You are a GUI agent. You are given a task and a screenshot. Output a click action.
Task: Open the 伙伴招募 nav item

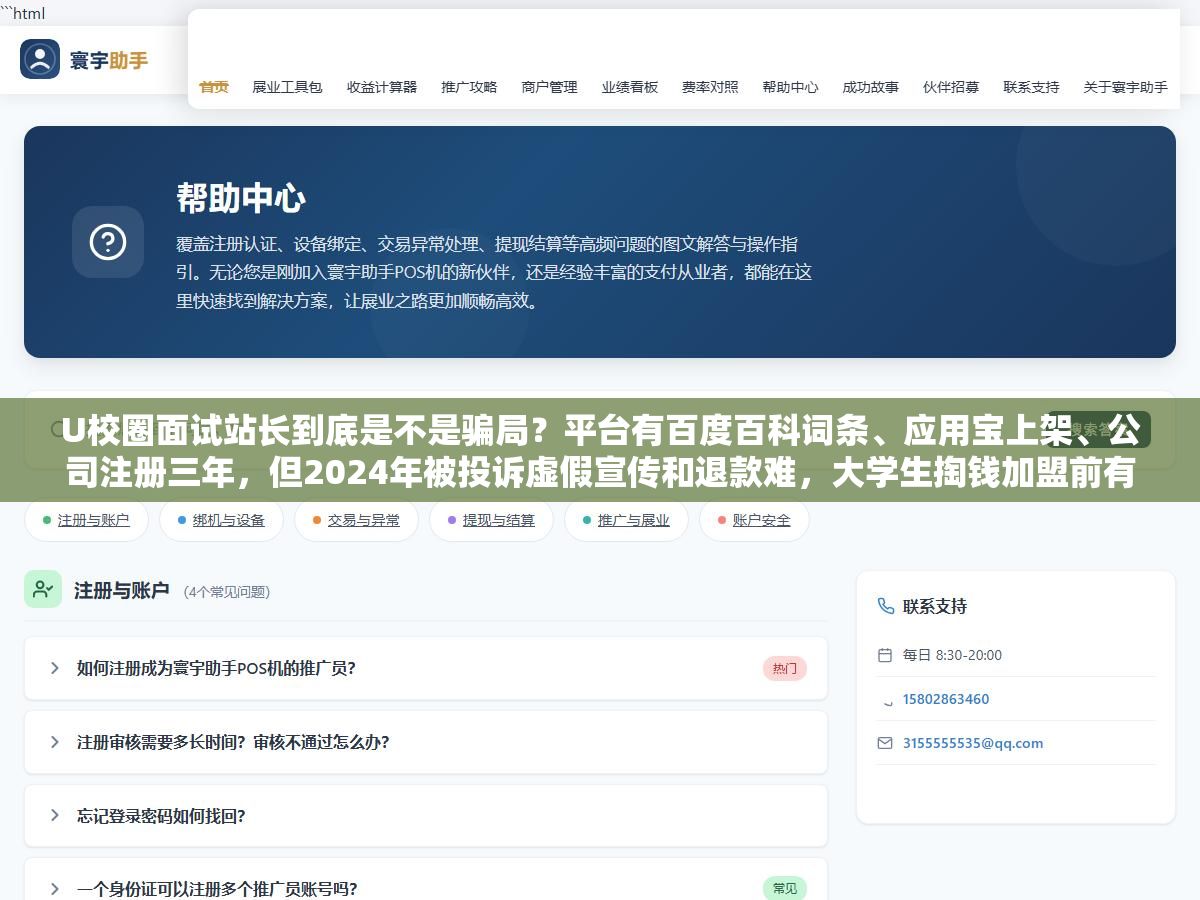pos(951,87)
